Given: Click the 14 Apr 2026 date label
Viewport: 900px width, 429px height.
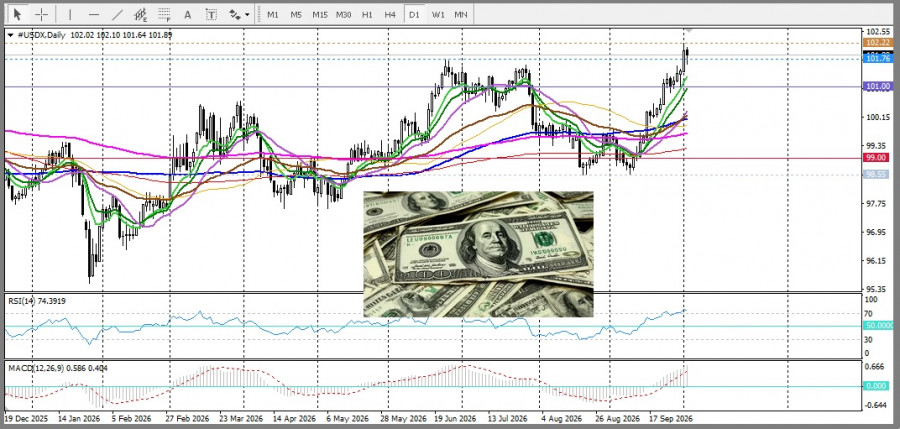Looking at the screenshot, I should (294, 419).
